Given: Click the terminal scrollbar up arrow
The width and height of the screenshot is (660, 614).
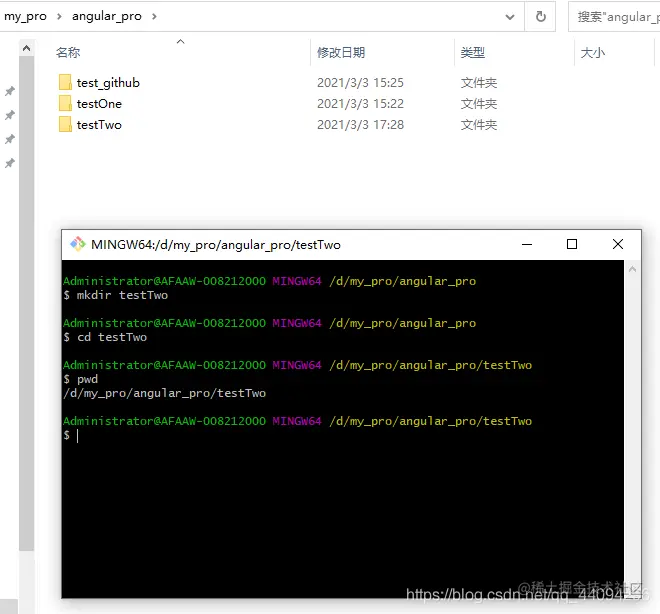Looking at the screenshot, I should 632,269.
